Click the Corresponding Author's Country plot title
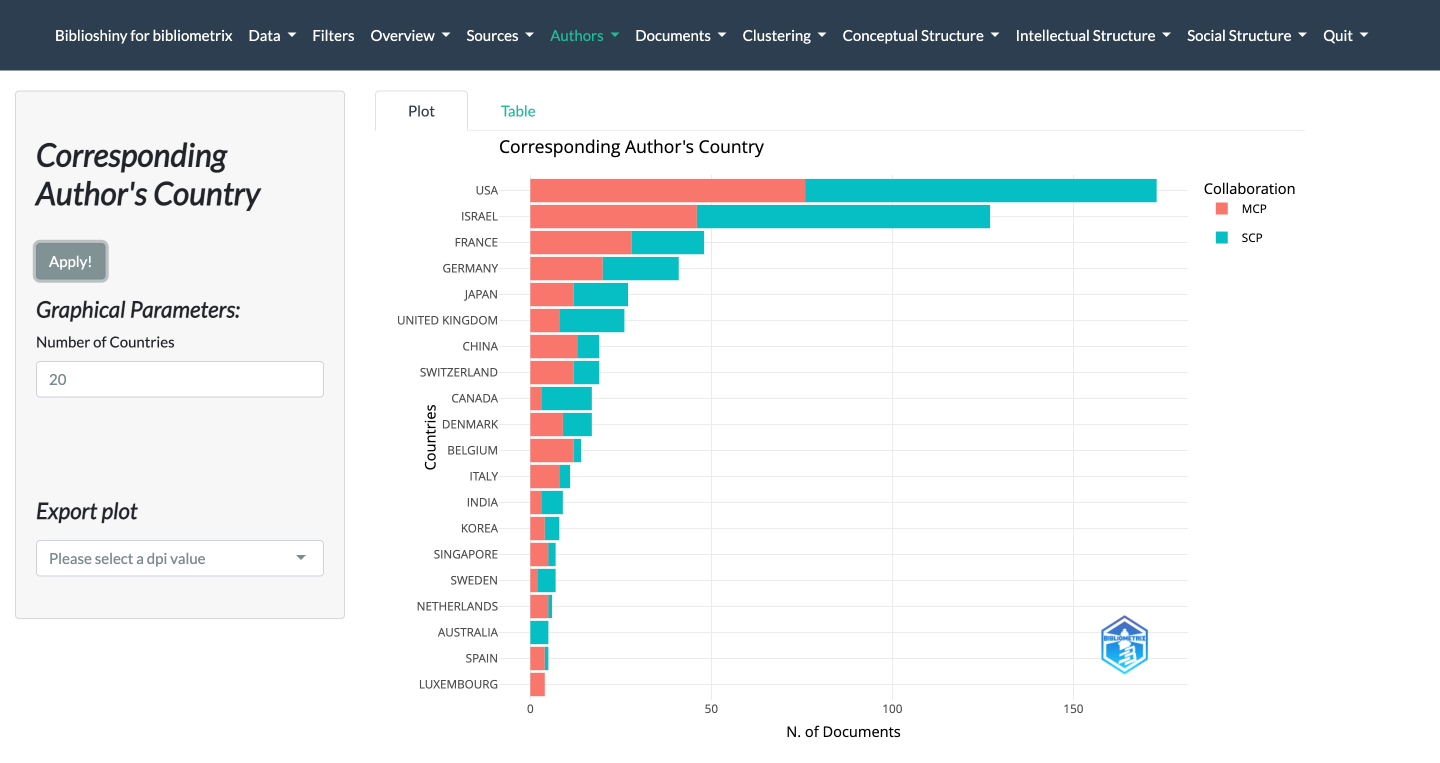The image size is (1440, 763). tap(631, 147)
